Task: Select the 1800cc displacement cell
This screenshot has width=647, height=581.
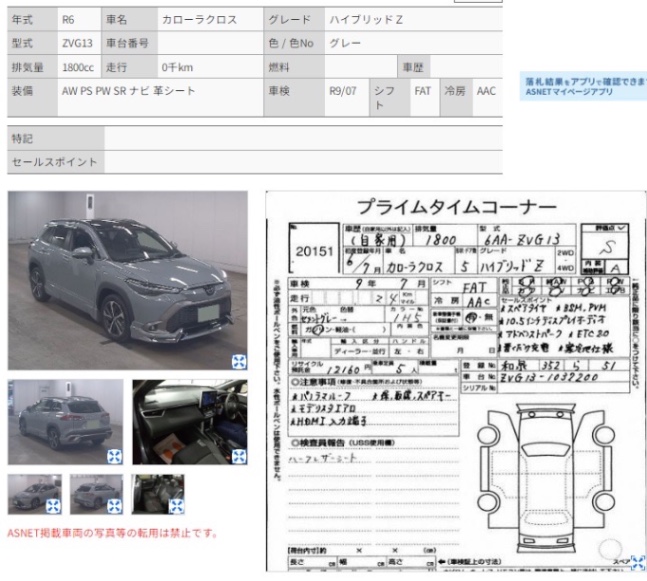Action: click(x=79, y=67)
